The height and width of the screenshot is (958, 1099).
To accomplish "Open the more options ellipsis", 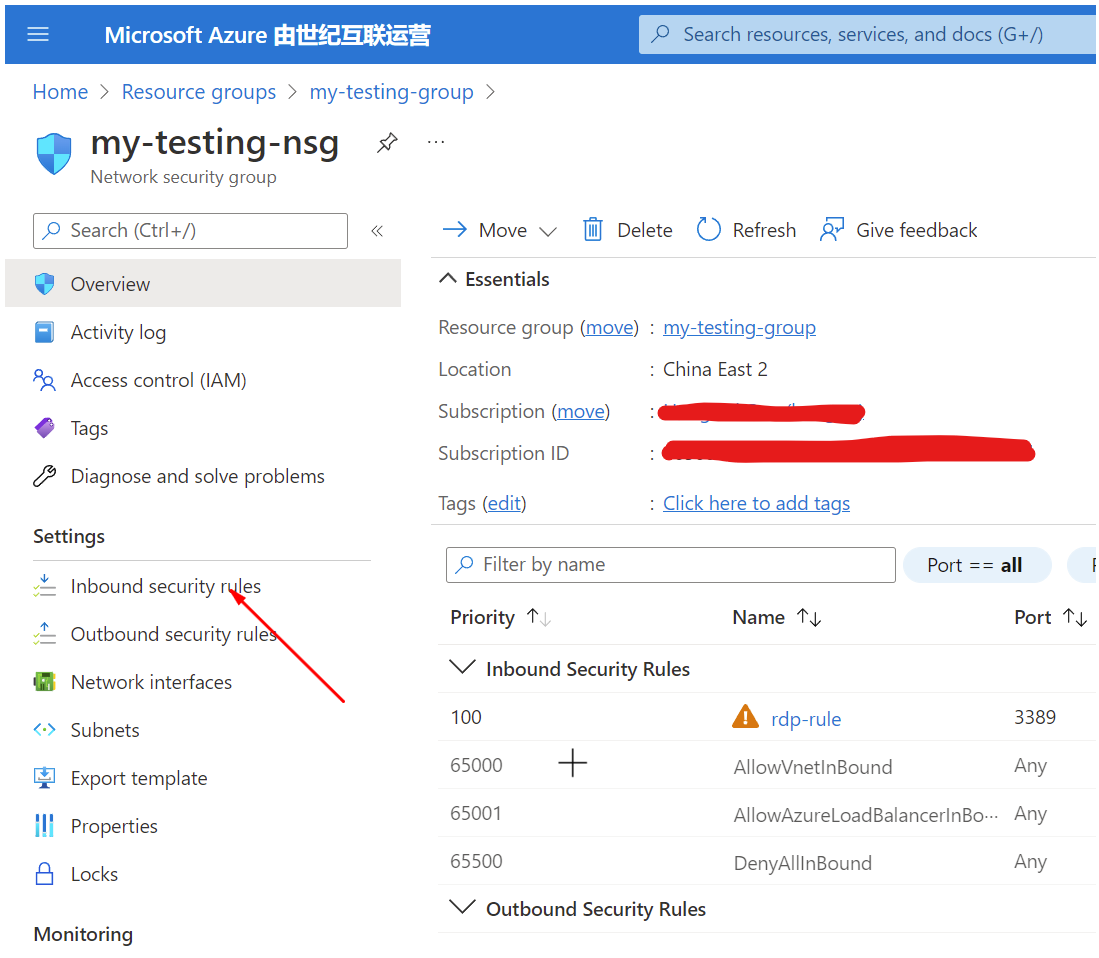I will [x=436, y=142].
